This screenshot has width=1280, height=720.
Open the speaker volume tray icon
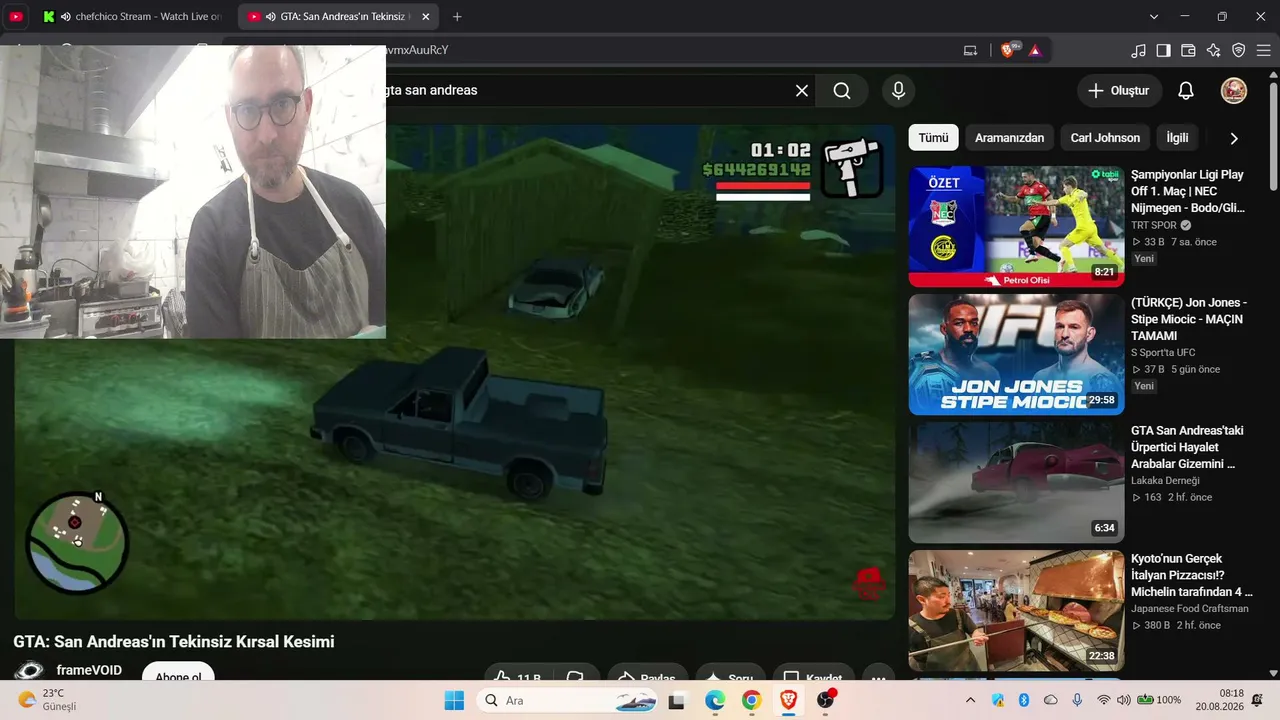click(x=1123, y=700)
